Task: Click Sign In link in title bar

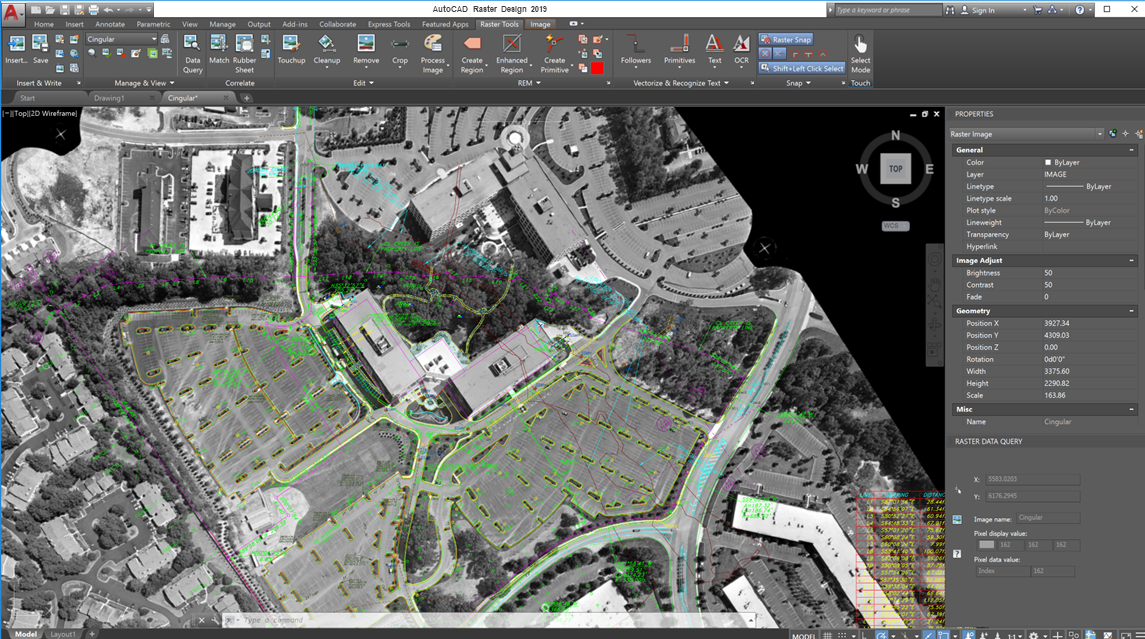Action: 983,10
